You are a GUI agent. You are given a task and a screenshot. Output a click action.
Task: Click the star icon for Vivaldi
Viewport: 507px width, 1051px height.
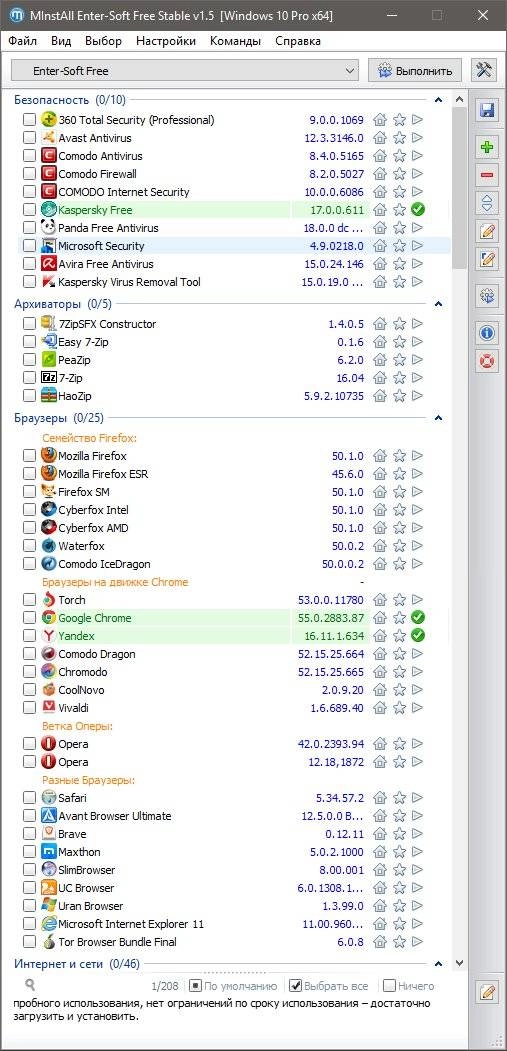point(399,708)
